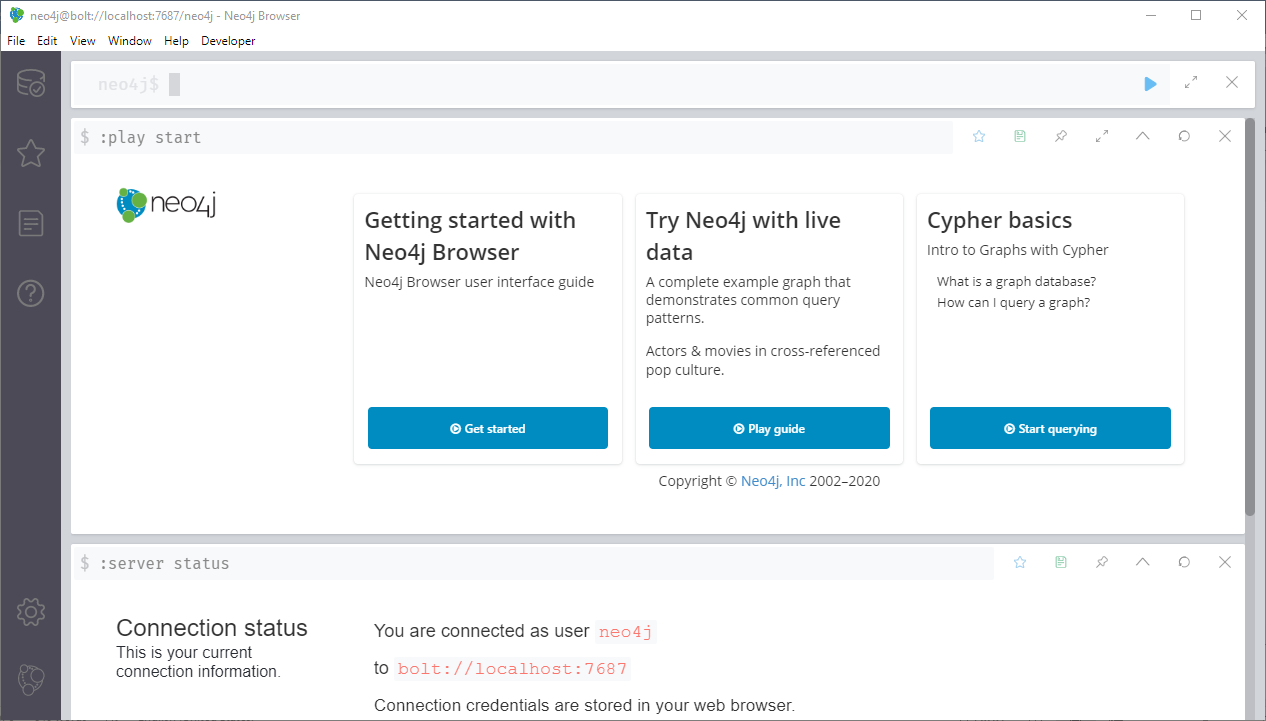1266x721 pixels.
Task: Click the main vertical scrollbar
Action: [1250, 320]
